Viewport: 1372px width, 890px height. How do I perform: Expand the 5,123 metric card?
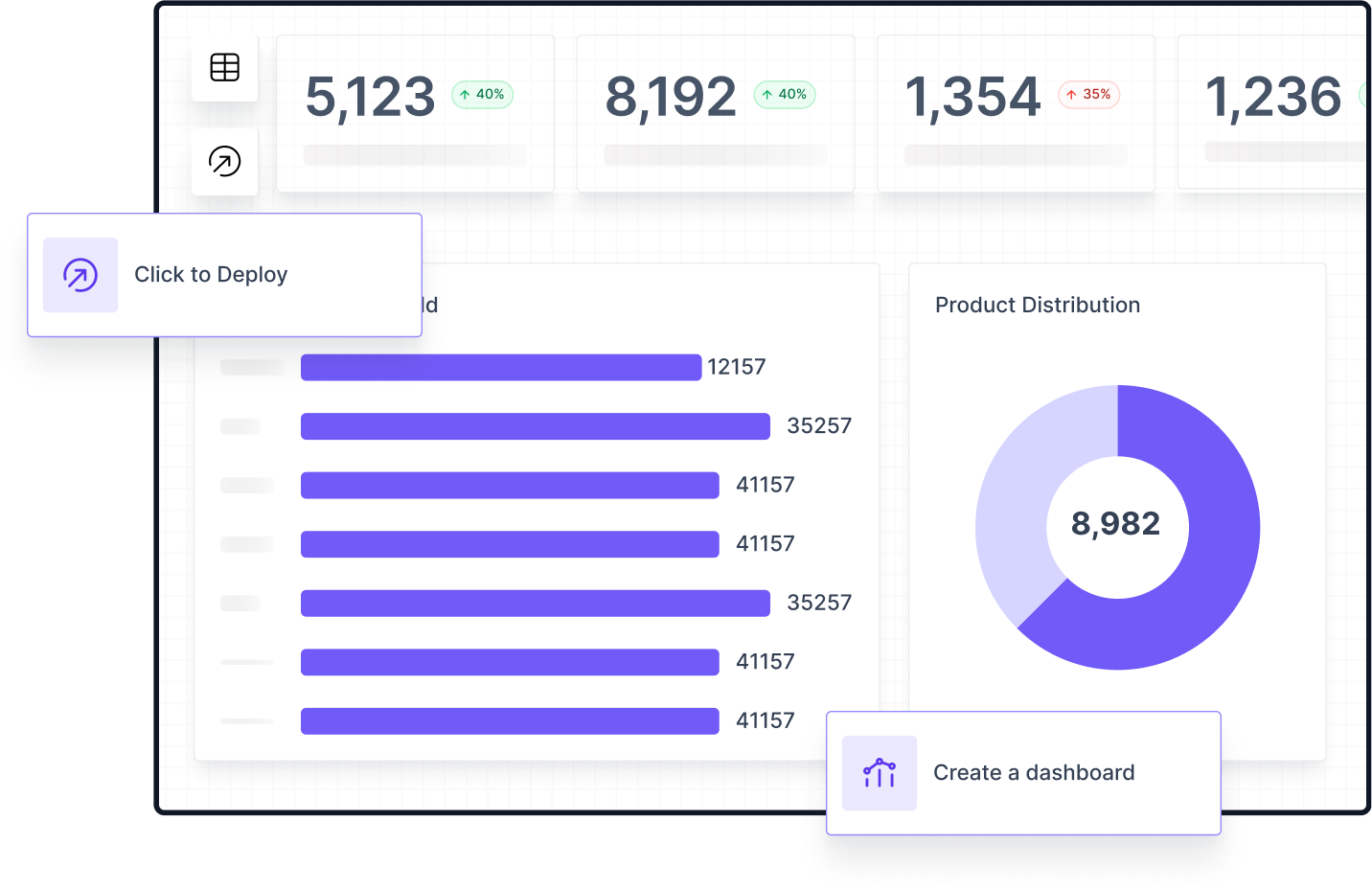(415, 112)
